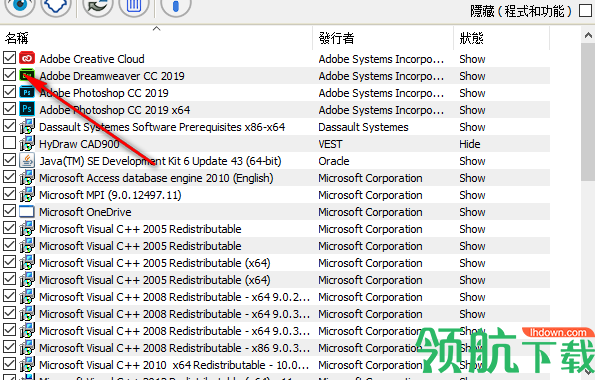Uncheck the Java SE Development Kit checkbox

[x=9, y=160]
